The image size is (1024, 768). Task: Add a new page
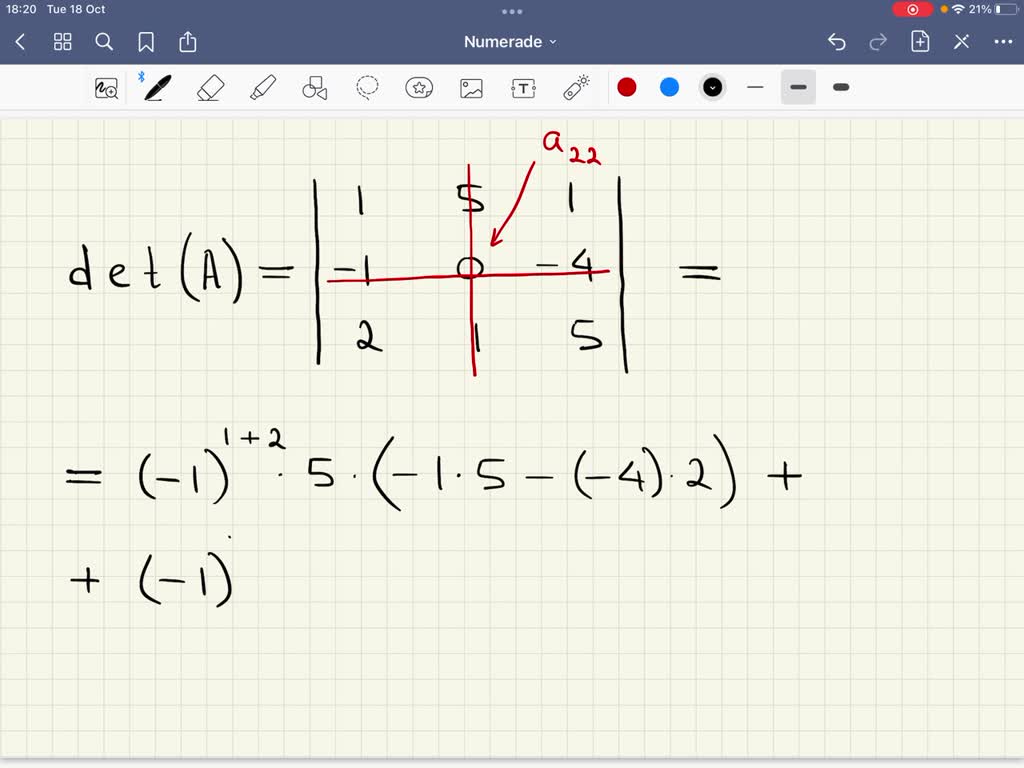point(919,41)
